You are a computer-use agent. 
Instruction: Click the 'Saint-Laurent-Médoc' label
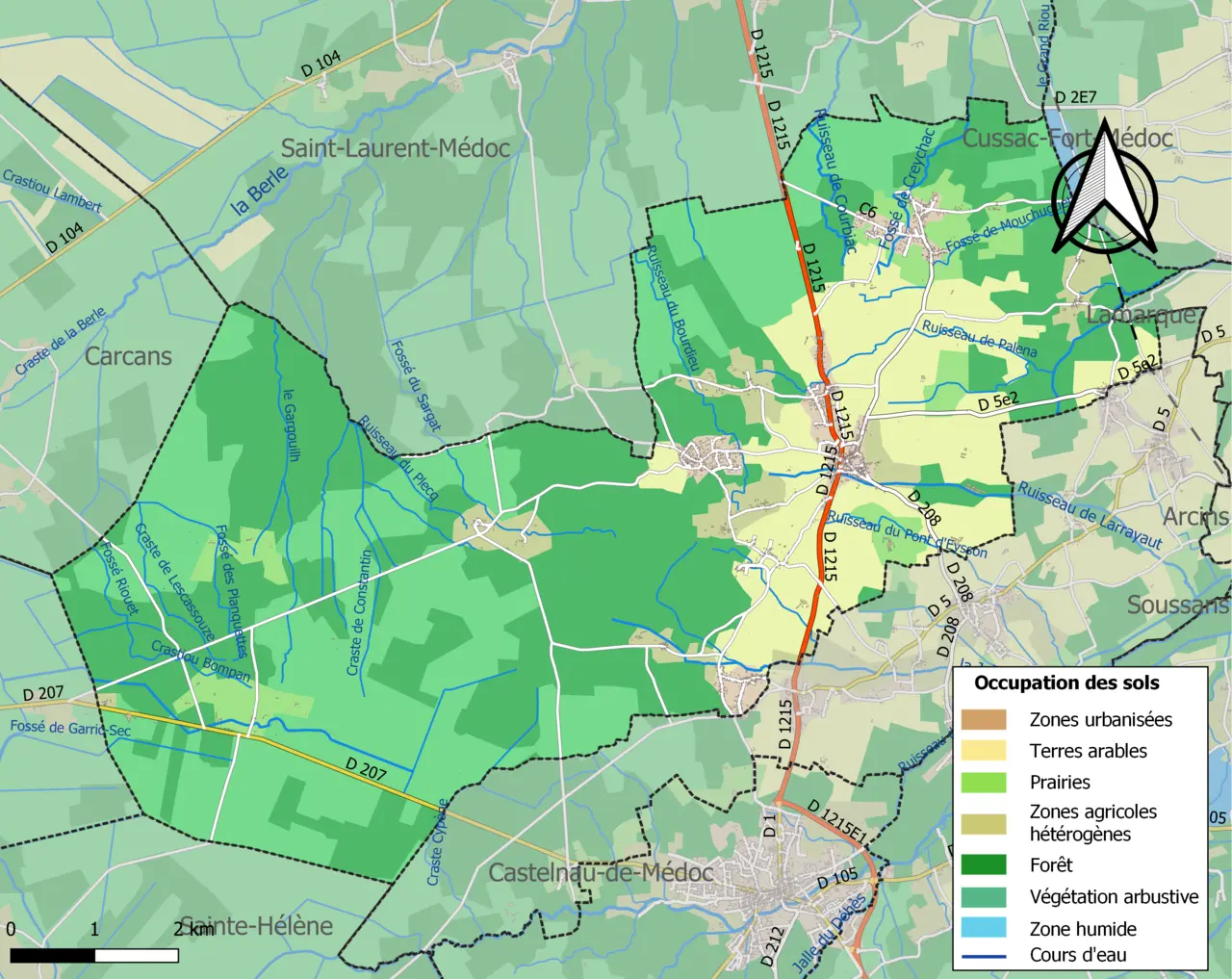[396, 148]
